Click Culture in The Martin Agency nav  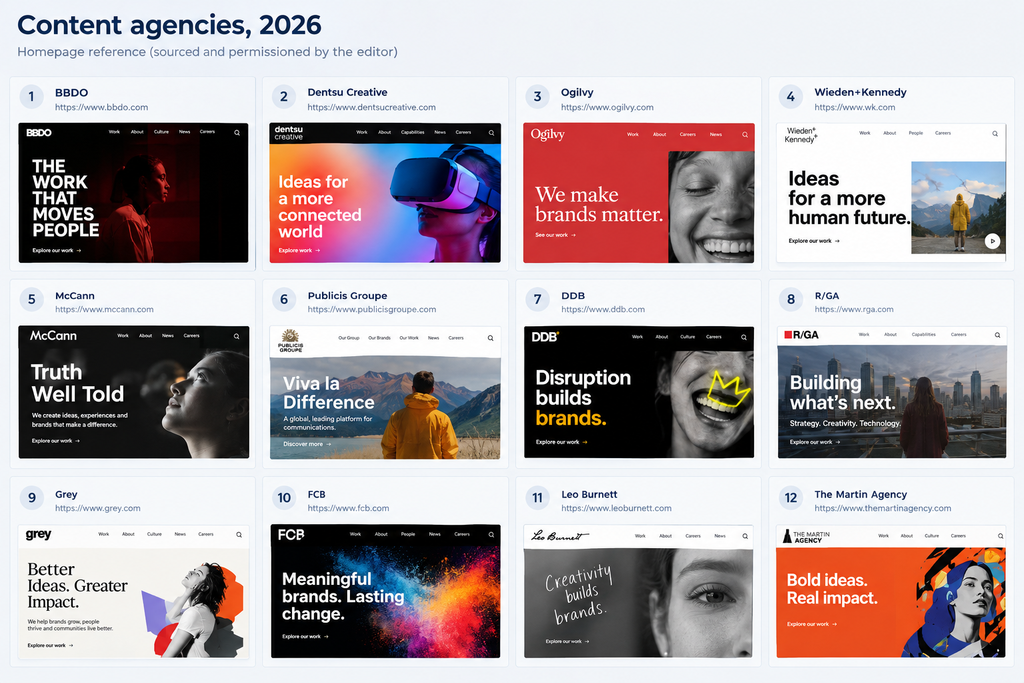click(932, 535)
